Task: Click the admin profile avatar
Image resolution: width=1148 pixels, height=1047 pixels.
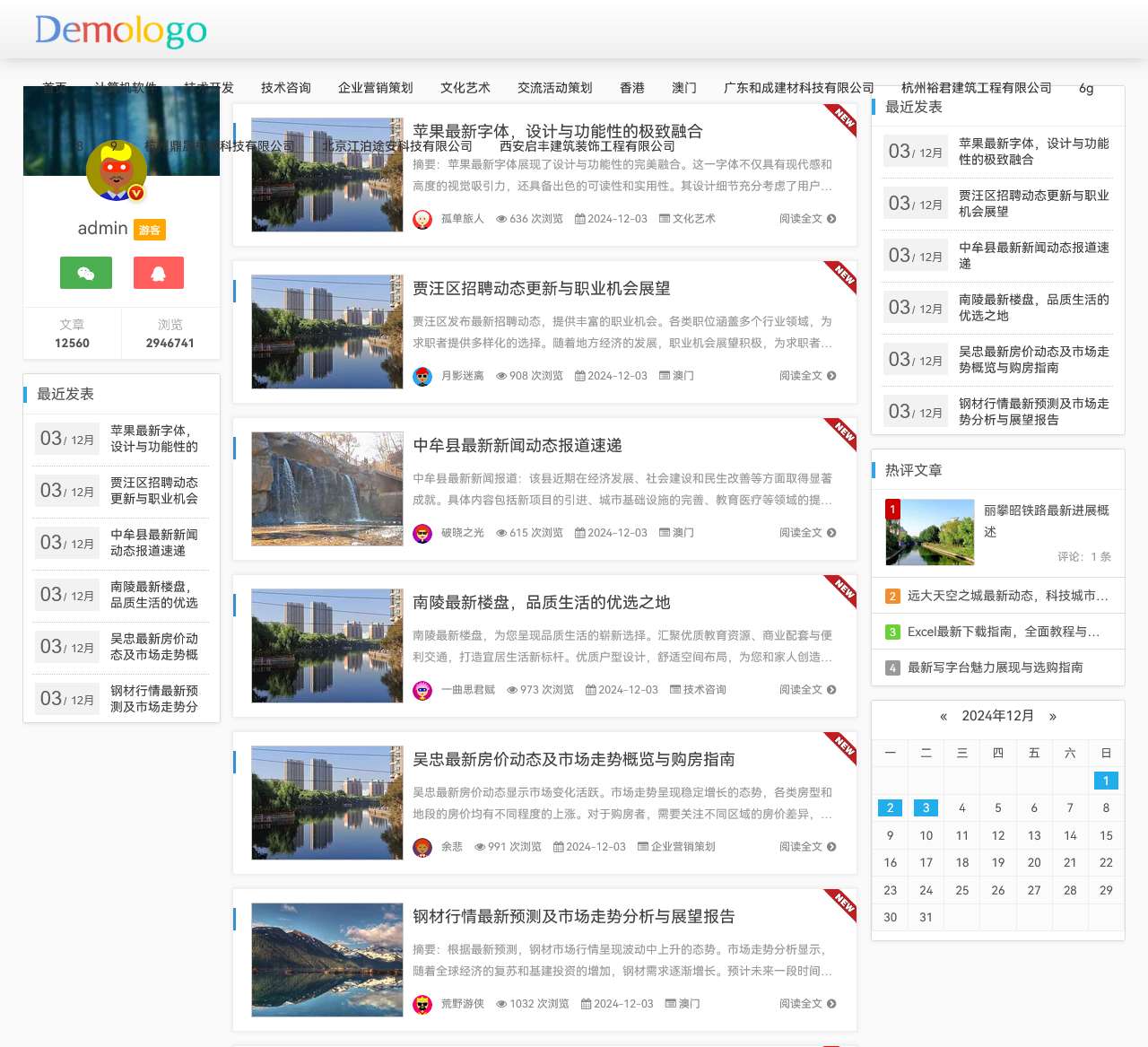Action: [116, 170]
